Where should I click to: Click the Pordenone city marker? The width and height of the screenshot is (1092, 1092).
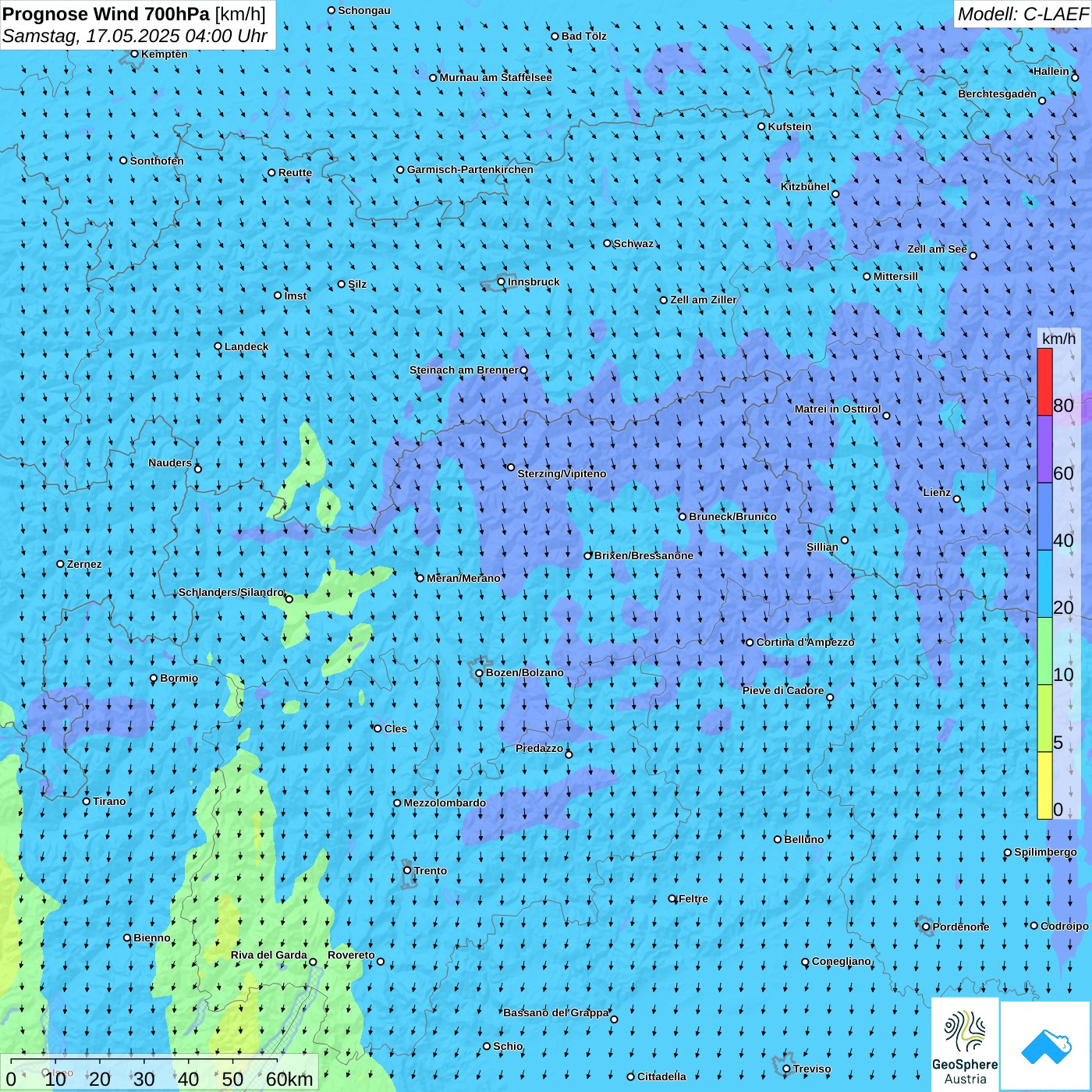(927, 927)
